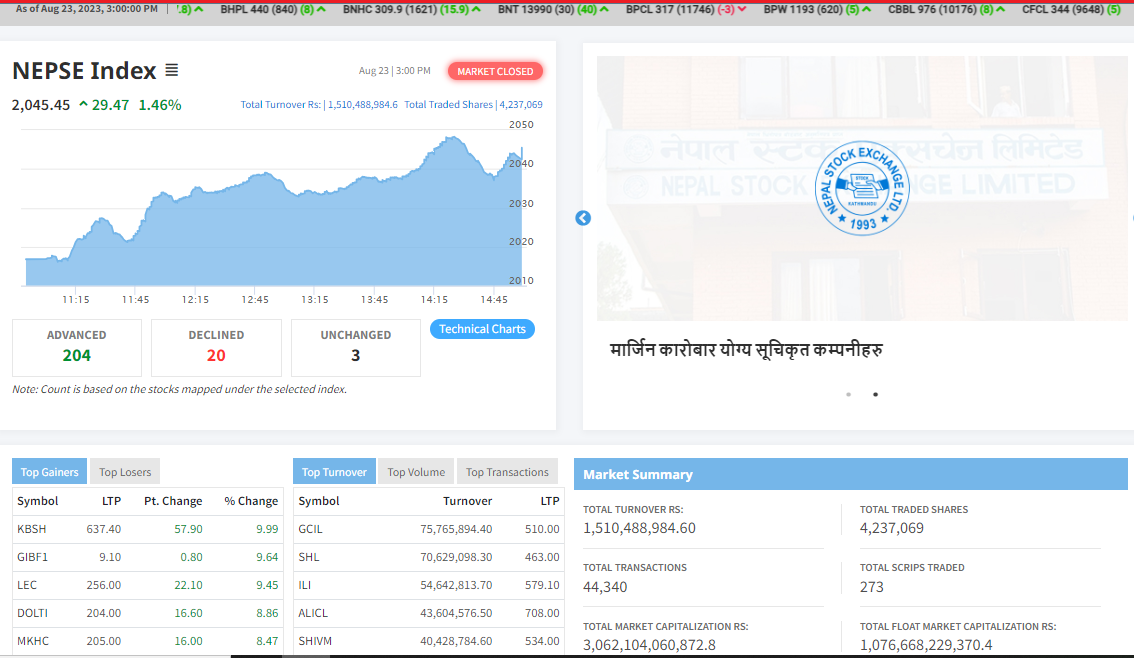Click the index value 2,045.45

(41, 105)
